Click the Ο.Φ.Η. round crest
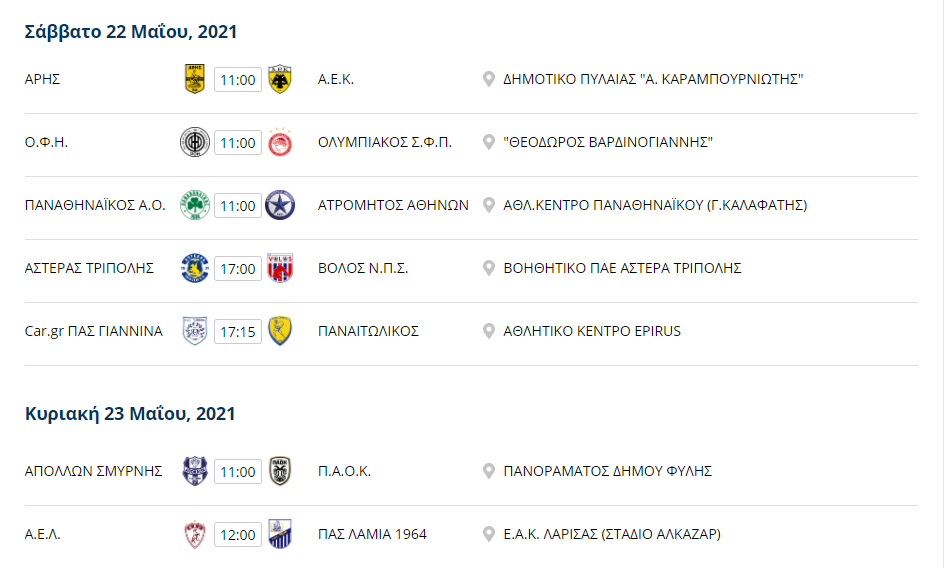Viewport: 944px width, 568px height. tap(195, 142)
